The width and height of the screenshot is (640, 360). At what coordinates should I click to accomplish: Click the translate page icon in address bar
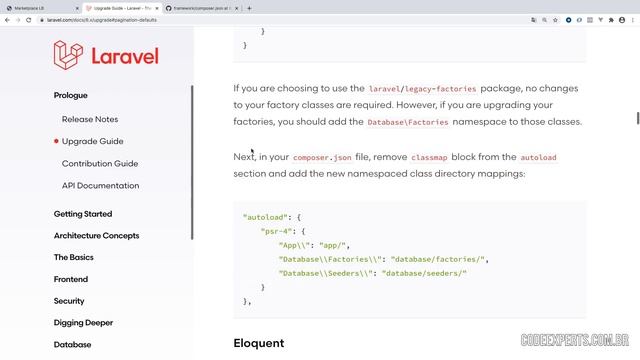533,20
